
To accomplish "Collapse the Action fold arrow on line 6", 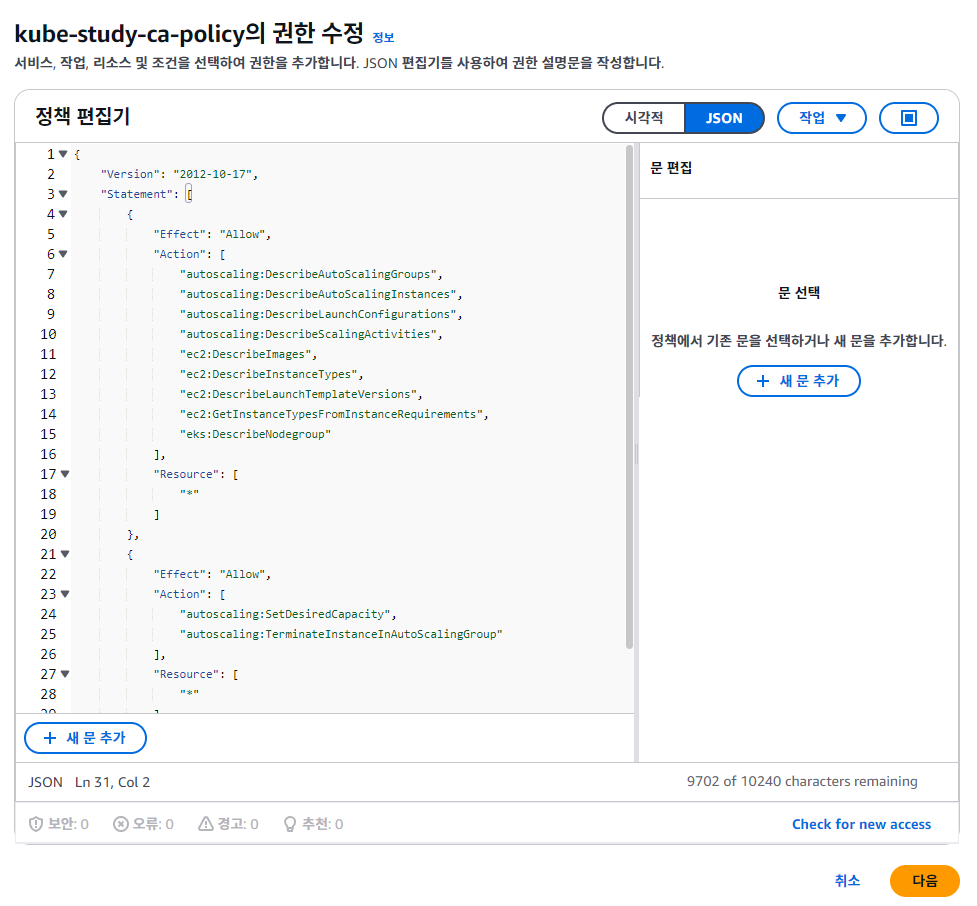I will (63, 254).
